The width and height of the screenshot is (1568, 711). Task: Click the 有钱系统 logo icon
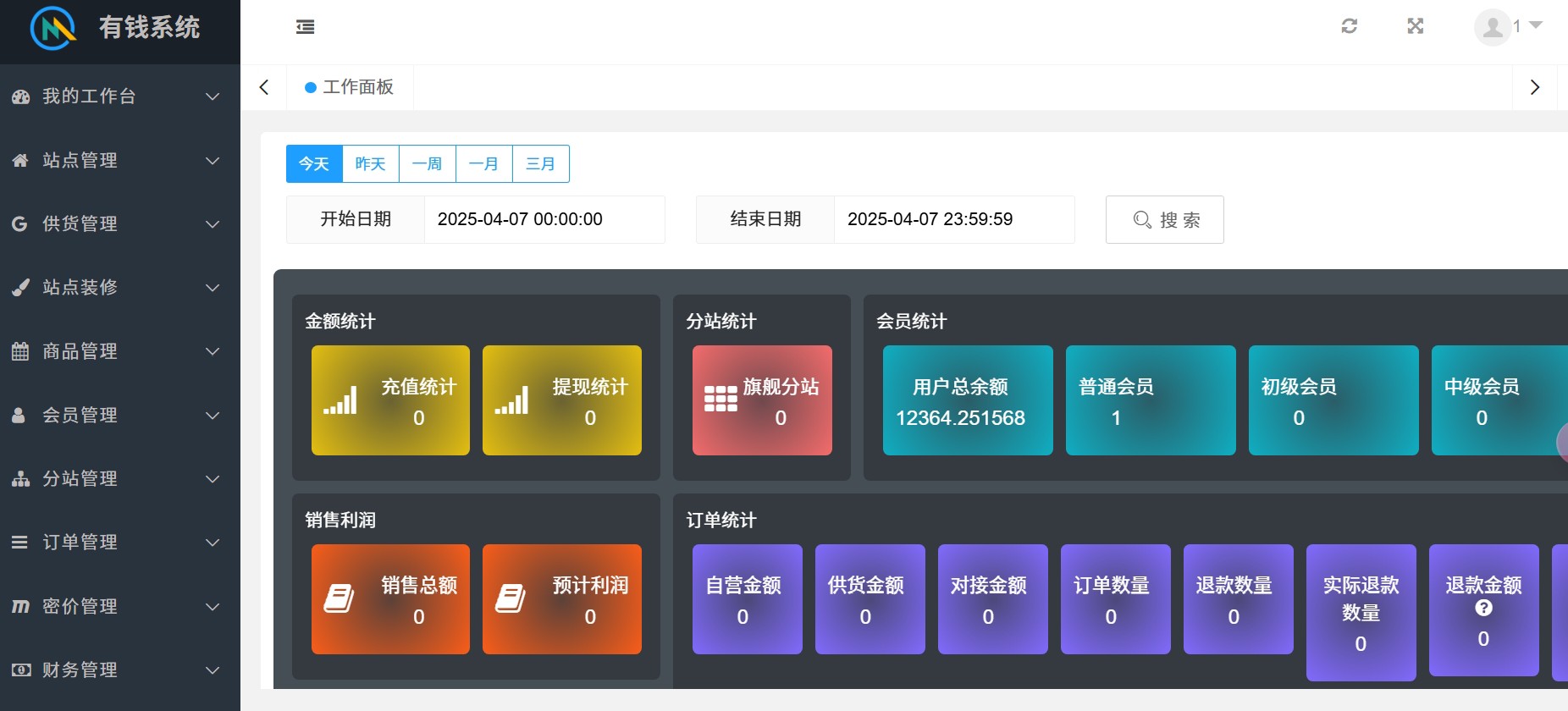(x=52, y=28)
